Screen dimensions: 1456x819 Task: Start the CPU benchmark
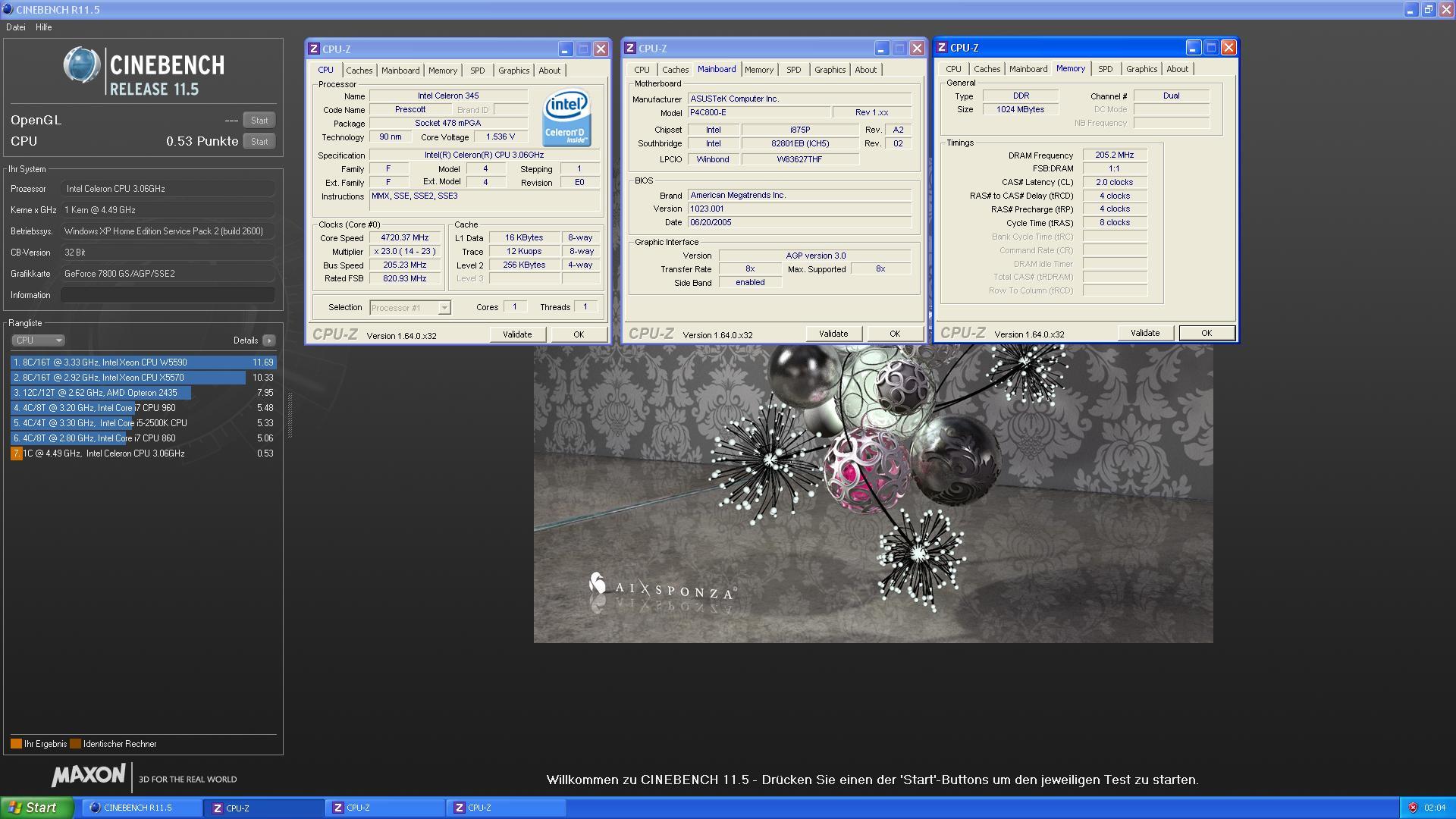click(x=259, y=142)
